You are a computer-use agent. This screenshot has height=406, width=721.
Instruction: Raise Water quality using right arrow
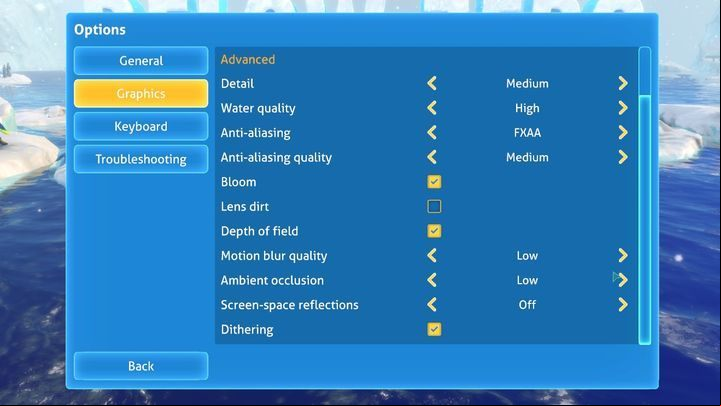[623, 108]
